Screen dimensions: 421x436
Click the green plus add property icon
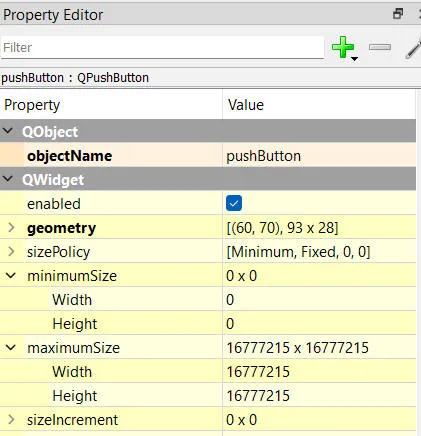[x=343, y=47]
